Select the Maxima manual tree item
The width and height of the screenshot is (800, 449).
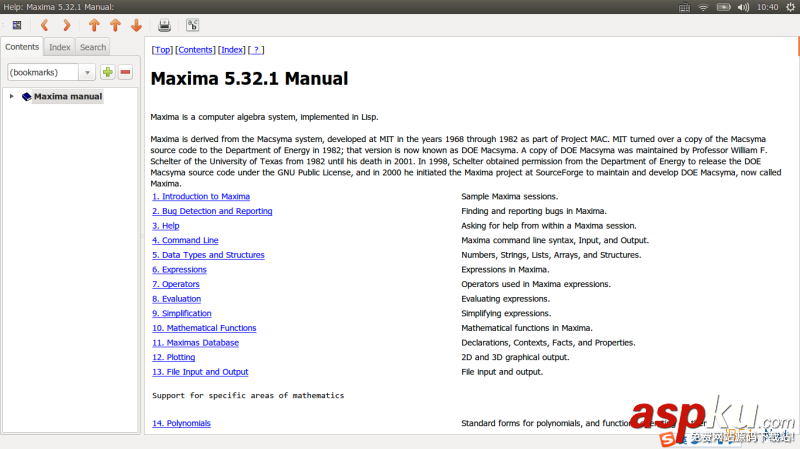coord(68,96)
